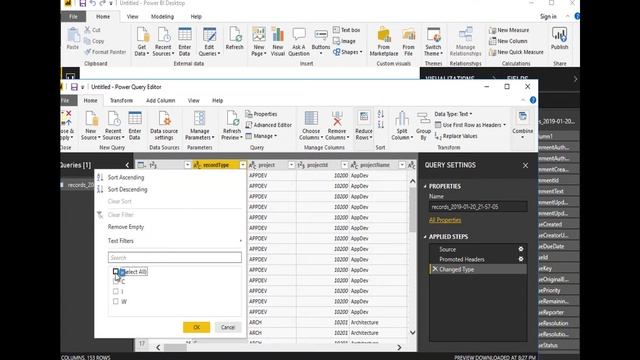Open the All Properties link
The height and width of the screenshot is (360, 640).
click(x=445, y=220)
